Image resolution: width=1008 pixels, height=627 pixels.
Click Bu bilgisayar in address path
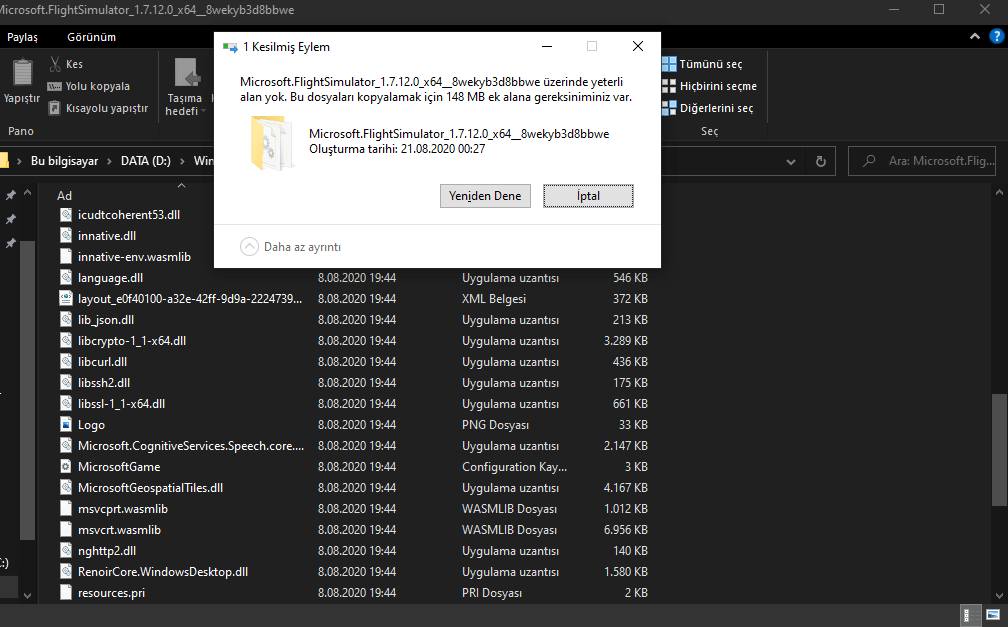click(64, 161)
